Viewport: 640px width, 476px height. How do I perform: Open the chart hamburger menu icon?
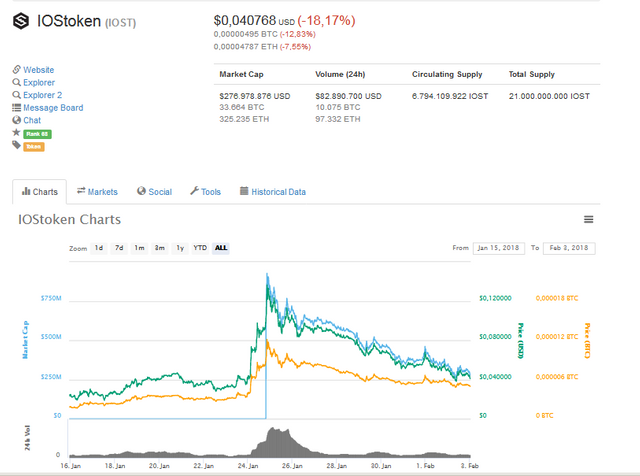pos(588,220)
